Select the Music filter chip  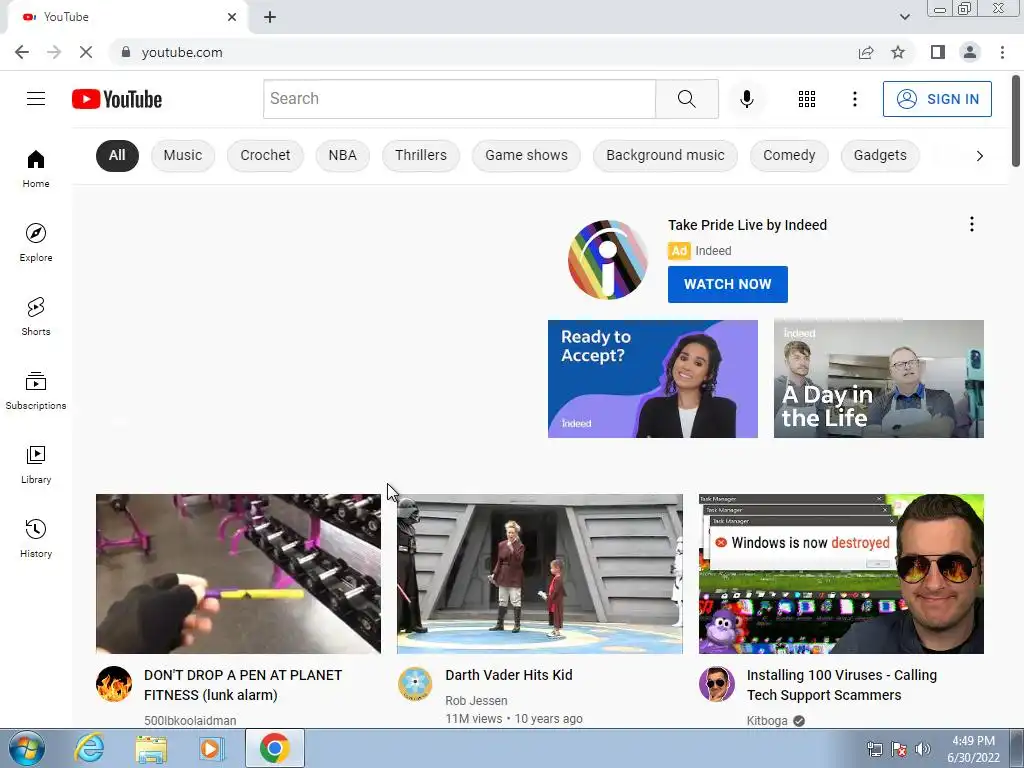183,155
